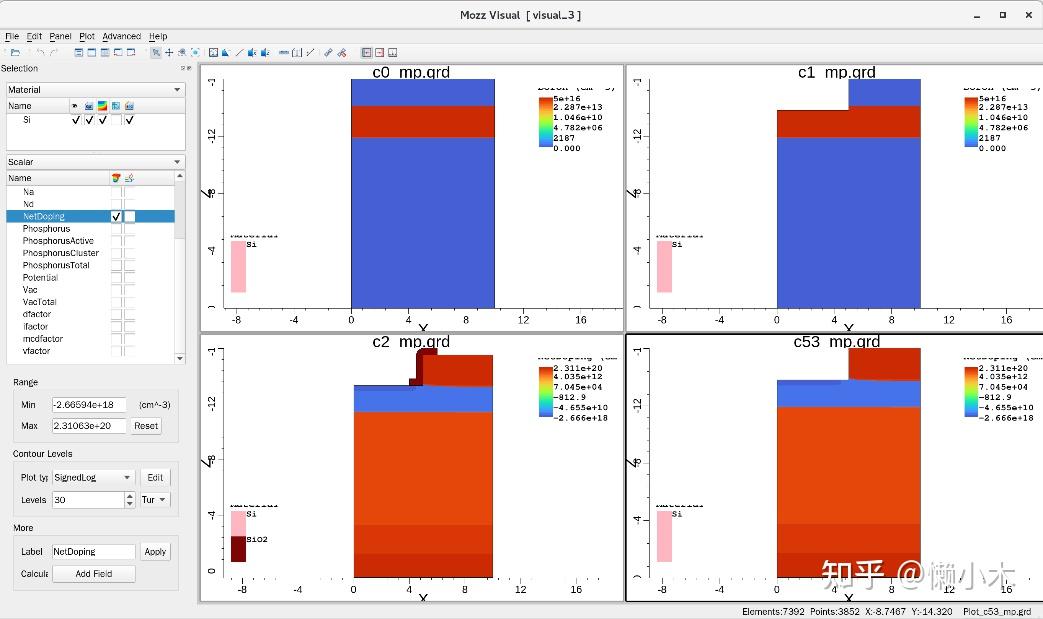Click the ruler measurement tool icon
The width and height of the screenshot is (1043, 619).
coord(284,53)
